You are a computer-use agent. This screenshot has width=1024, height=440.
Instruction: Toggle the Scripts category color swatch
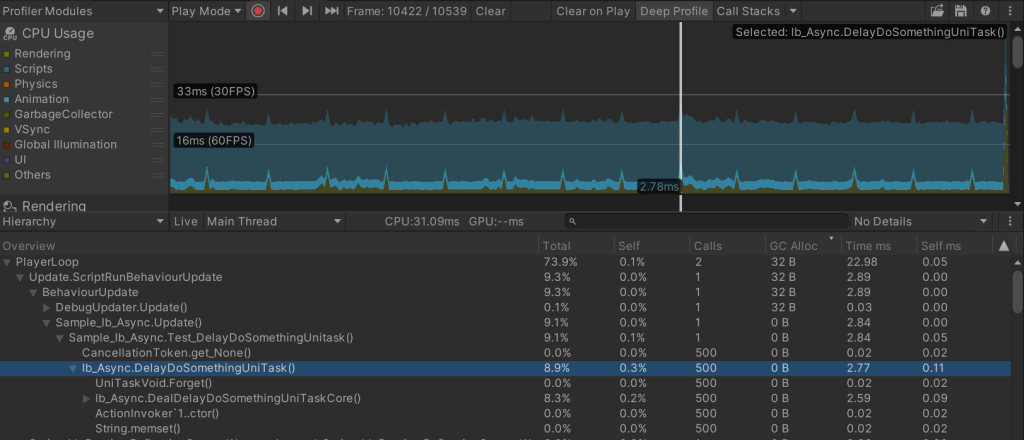[7, 69]
